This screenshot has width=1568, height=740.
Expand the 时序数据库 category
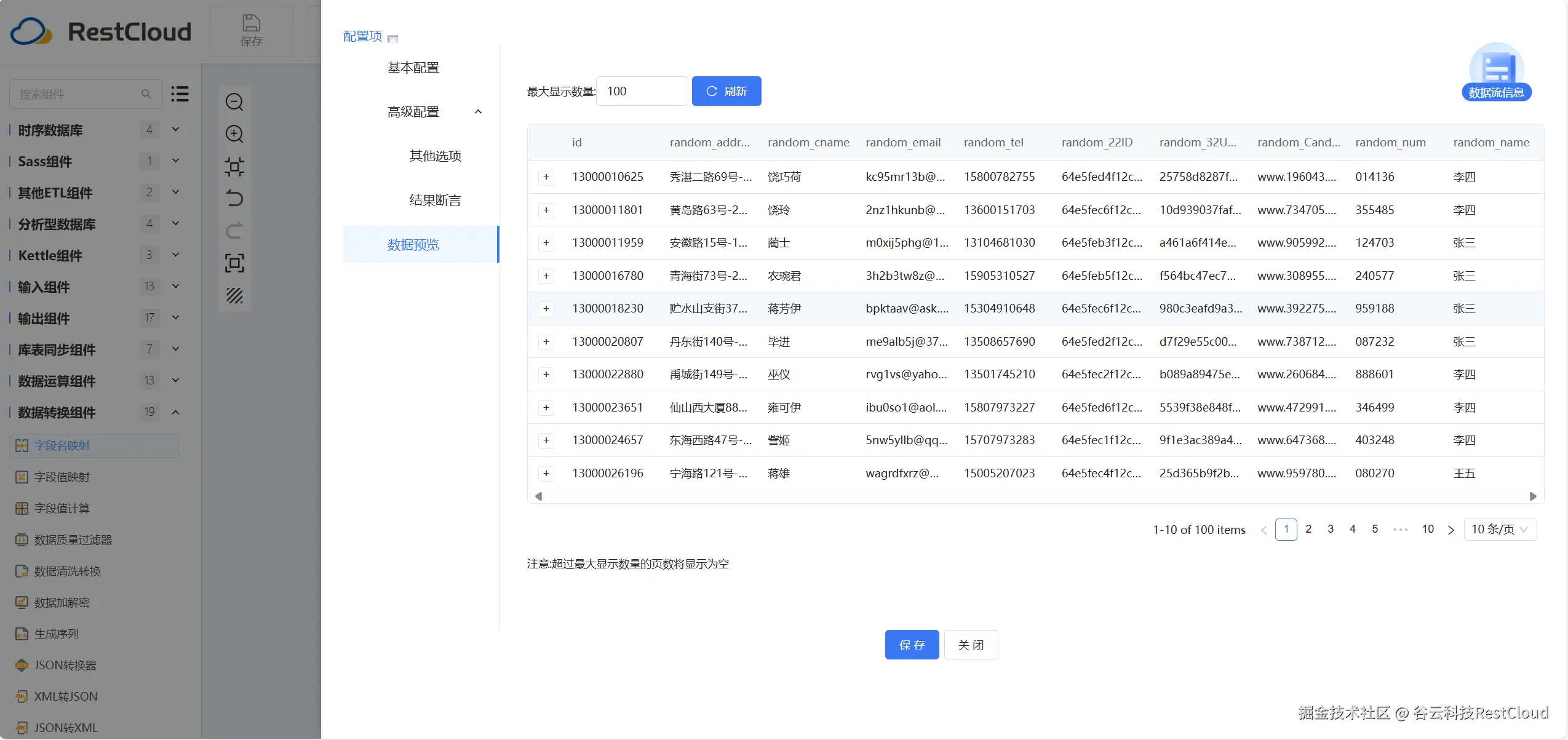point(176,130)
